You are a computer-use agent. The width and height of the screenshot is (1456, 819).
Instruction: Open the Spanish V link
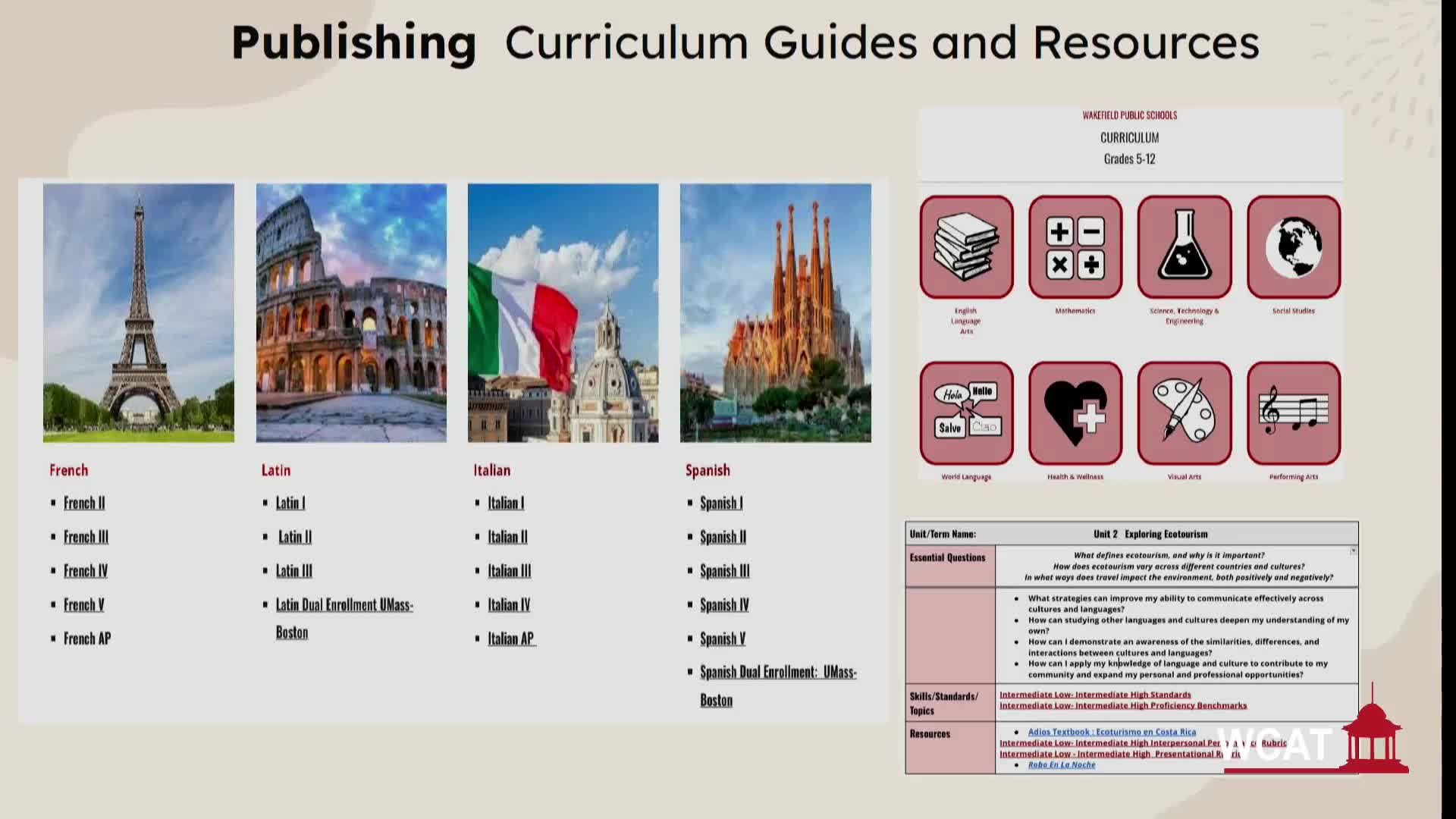coord(723,639)
